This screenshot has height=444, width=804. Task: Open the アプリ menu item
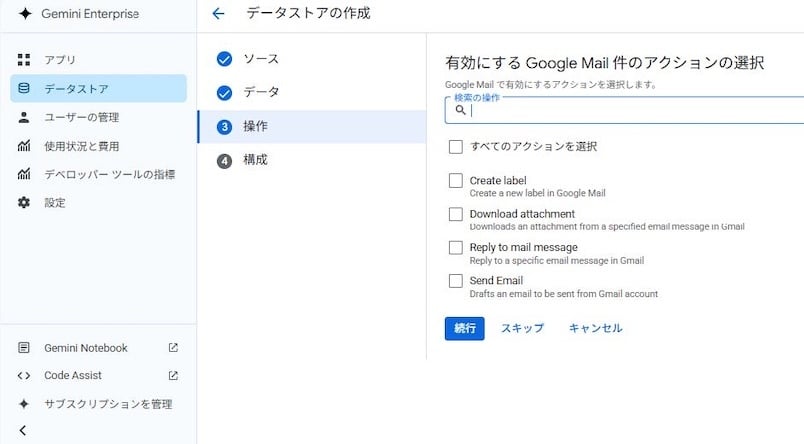(98, 59)
